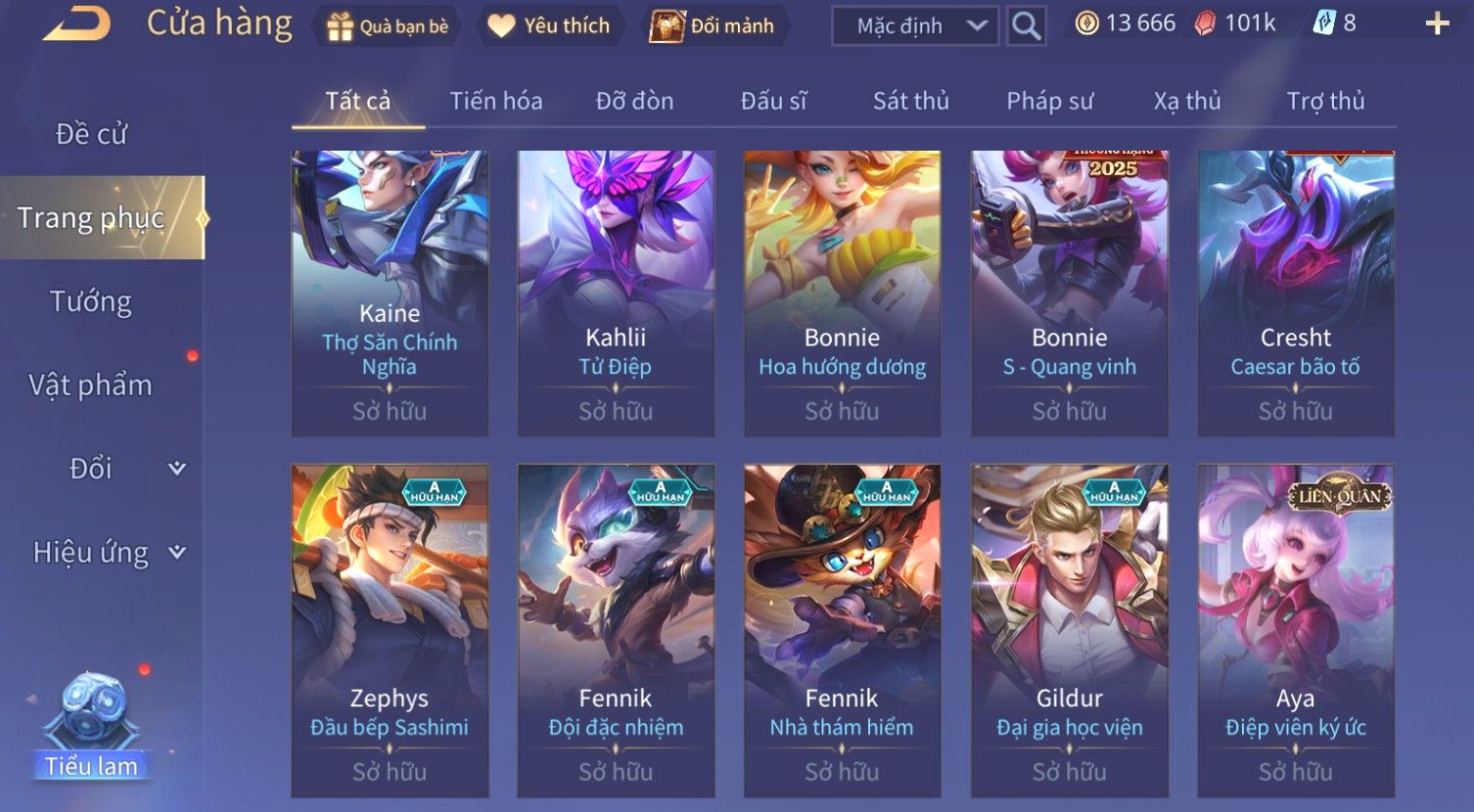Select Tướng in the sidebar

[x=91, y=301]
